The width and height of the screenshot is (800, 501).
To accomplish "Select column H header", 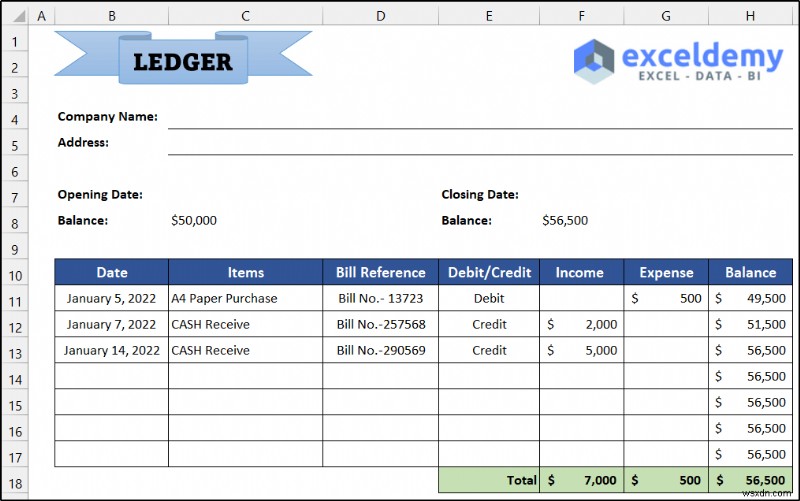I will (751, 16).
